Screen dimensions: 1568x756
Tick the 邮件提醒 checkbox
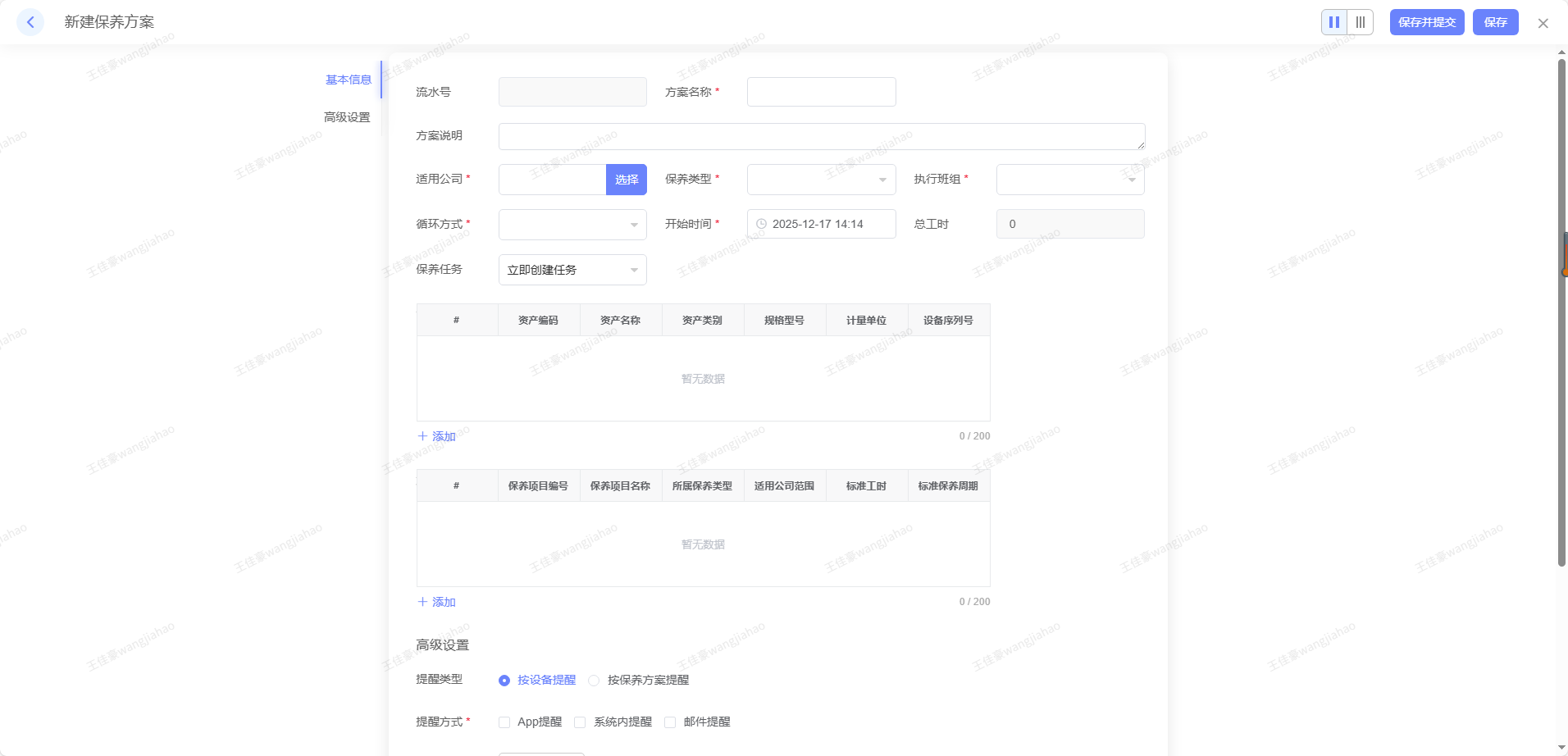click(x=670, y=722)
